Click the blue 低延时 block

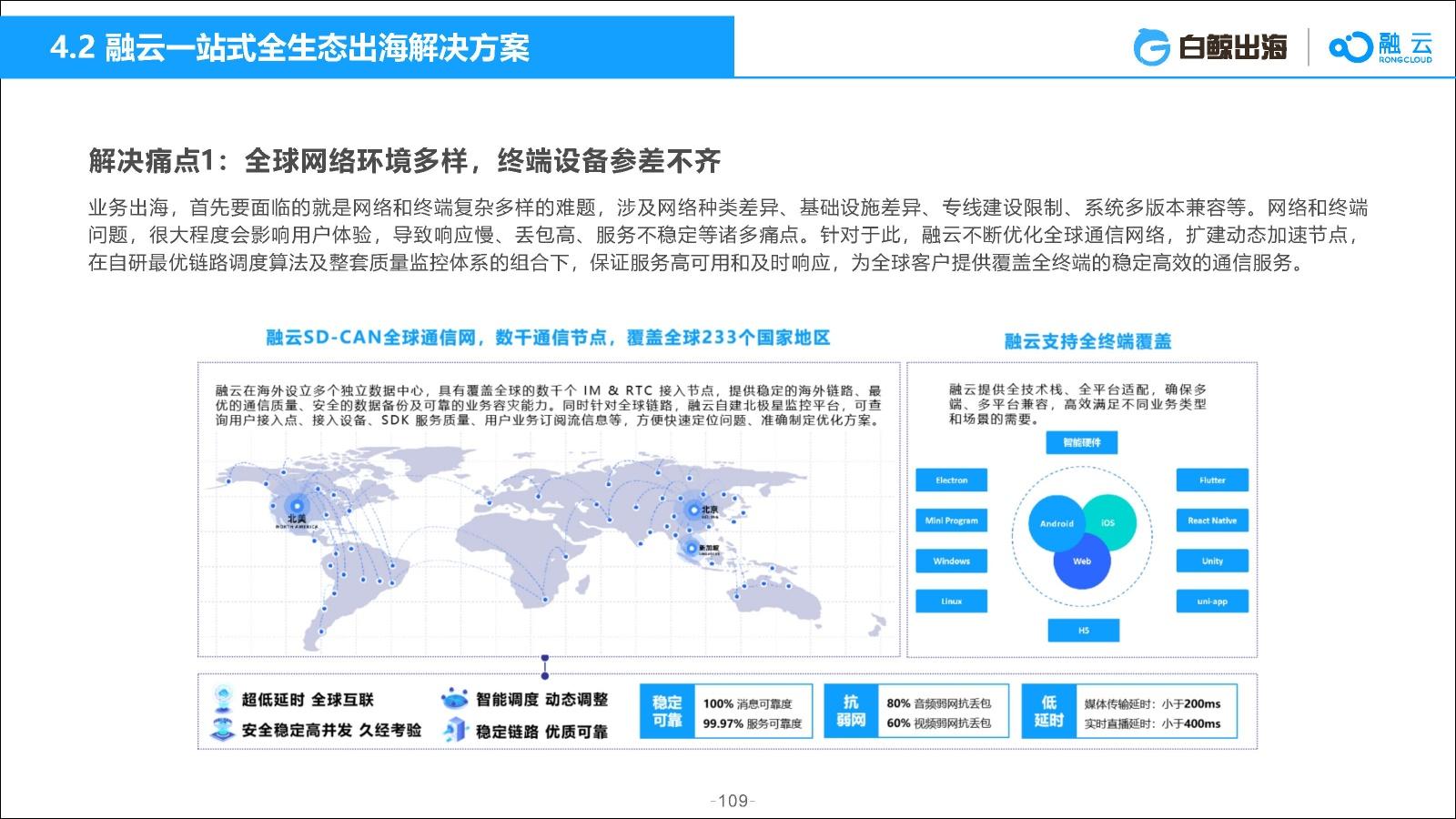coord(1049,711)
